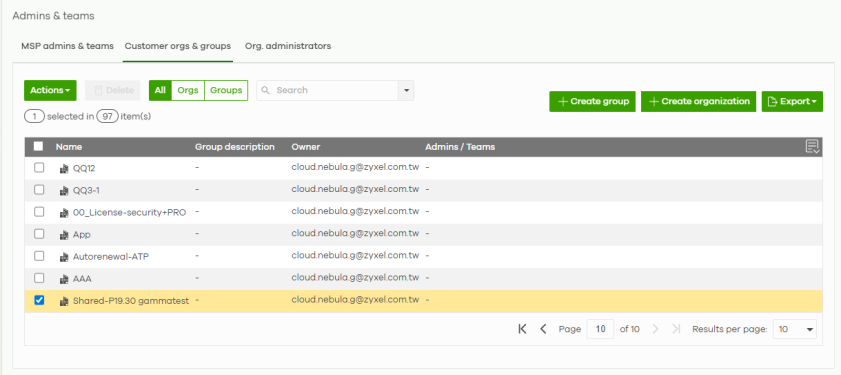Check the QQ3-1 row checkbox
Viewport: 841px width, 375px height.
click(39, 189)
